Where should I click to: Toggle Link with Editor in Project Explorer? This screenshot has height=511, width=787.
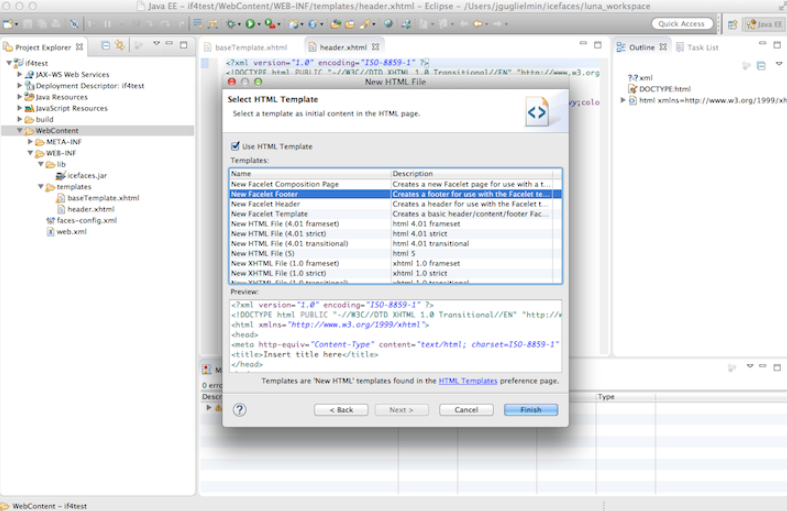[120, 46]
